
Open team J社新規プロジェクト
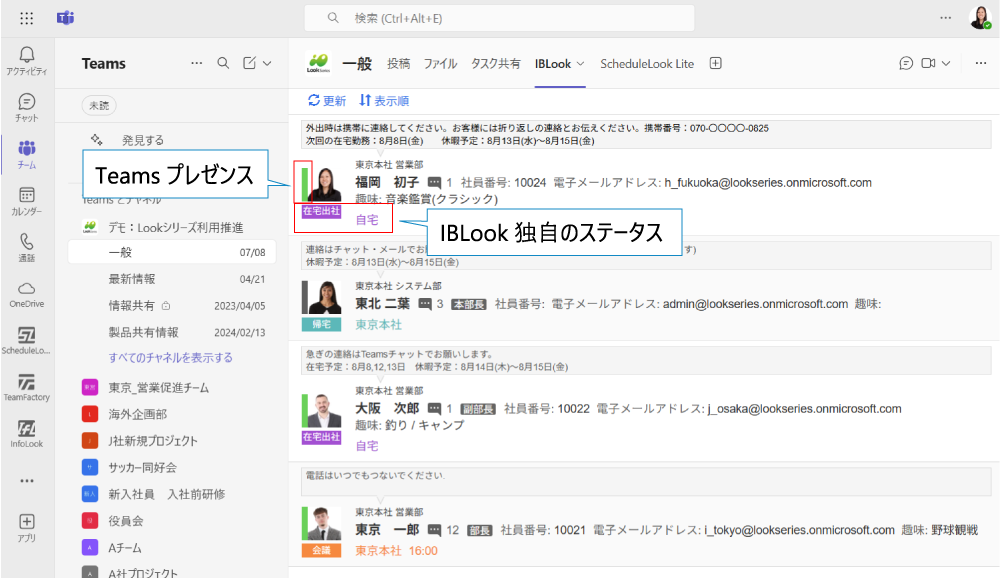coord(153,441)
